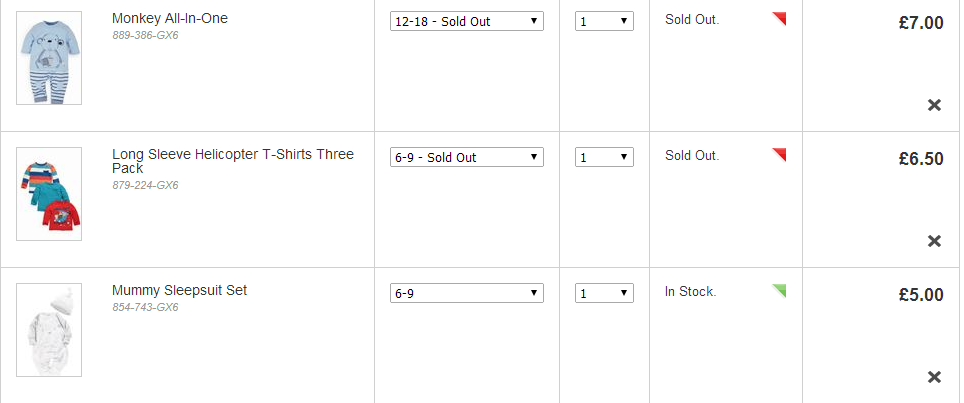The height and width of the screenshot is (403, 964).
Task: Click the In Stock status text
Action: point(690,292)
